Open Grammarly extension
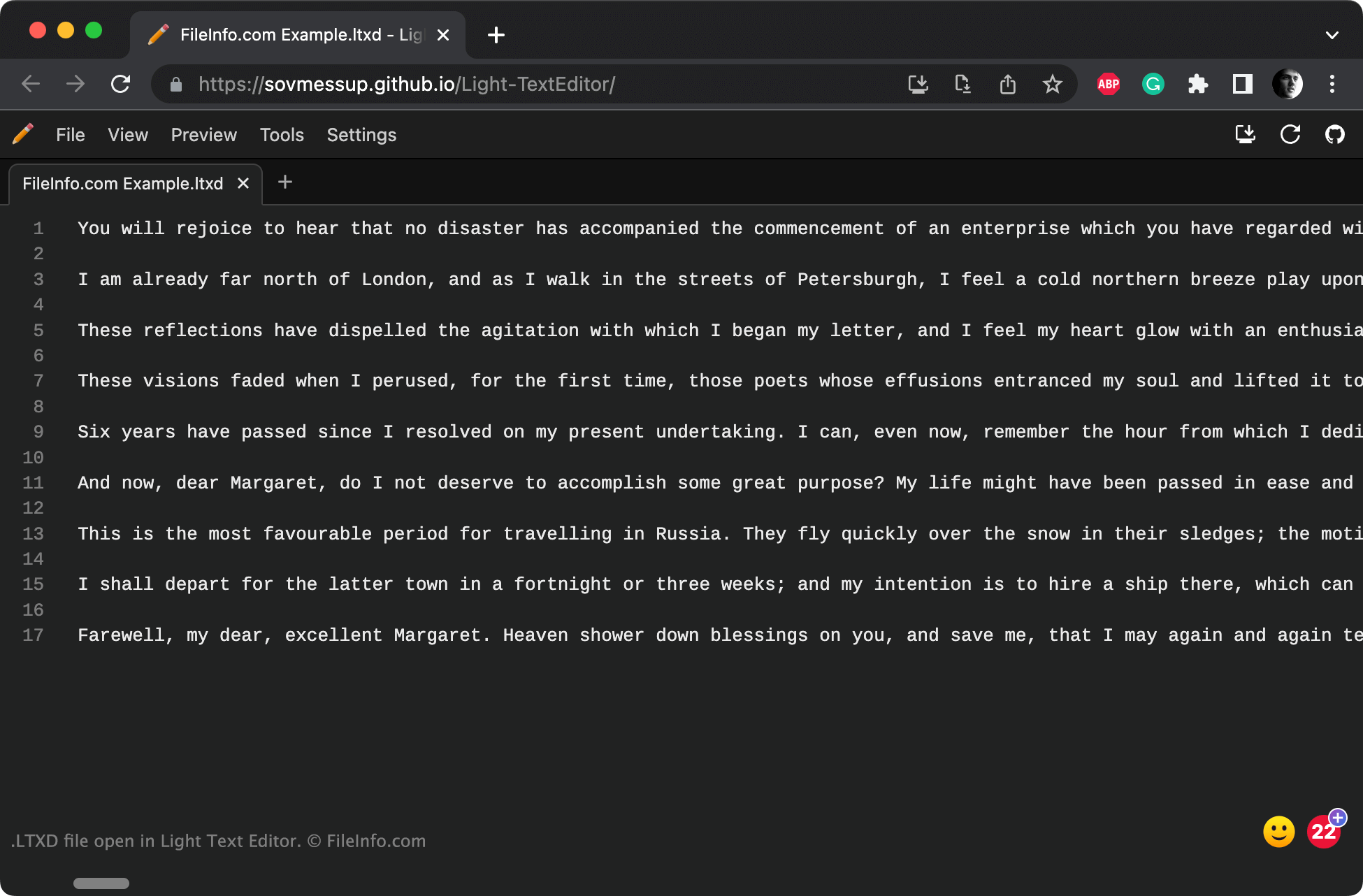Screen dimensions: 1363x896 [x=1153, y=85]
